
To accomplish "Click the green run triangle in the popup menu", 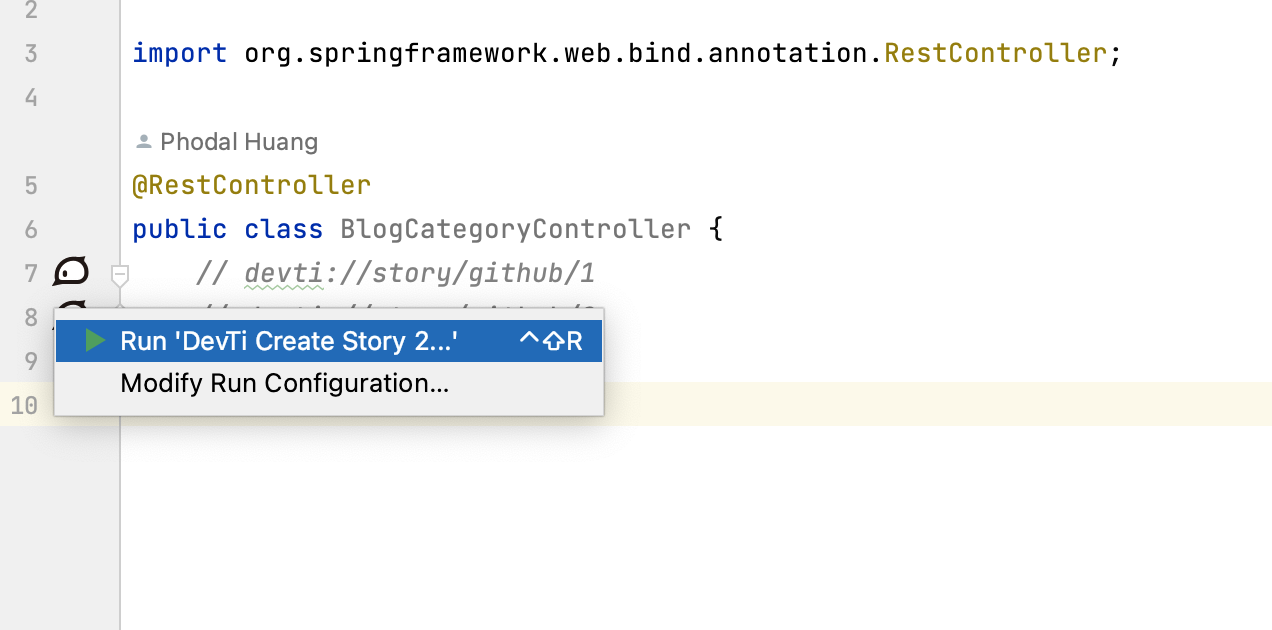I will point(95,340).
